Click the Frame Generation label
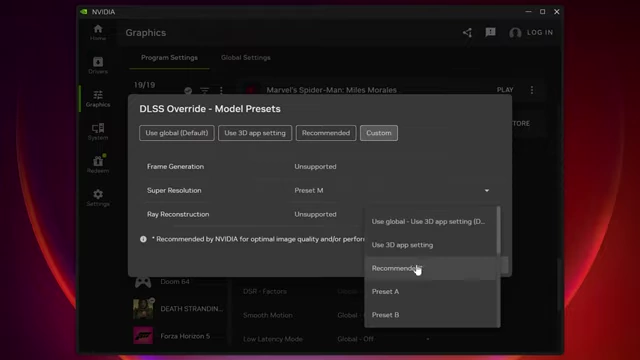This screenshot has height=360, width=640. pos(176,167)
